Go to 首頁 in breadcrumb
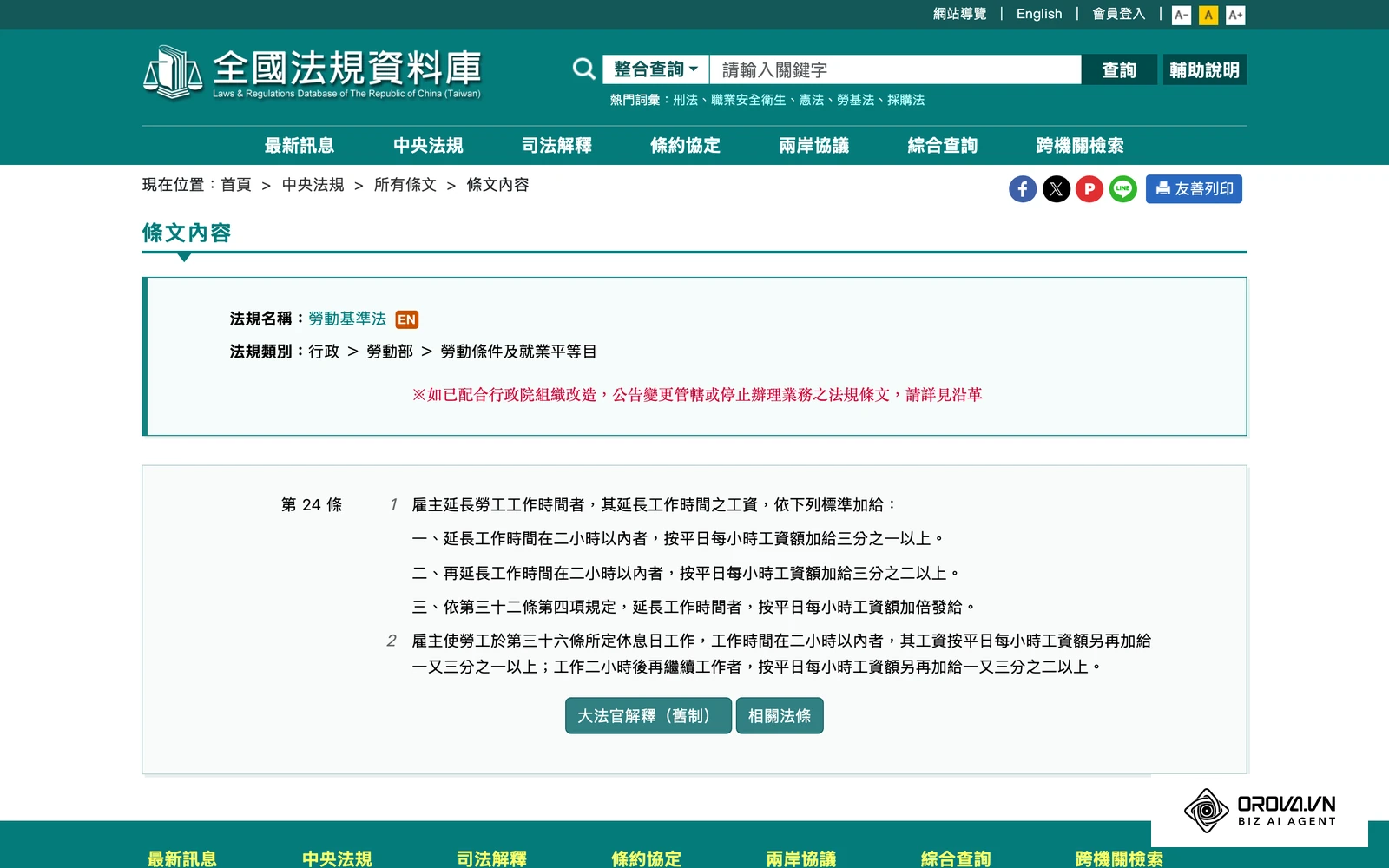Viewport: 1389px width, 868px height. click(235, 185)
